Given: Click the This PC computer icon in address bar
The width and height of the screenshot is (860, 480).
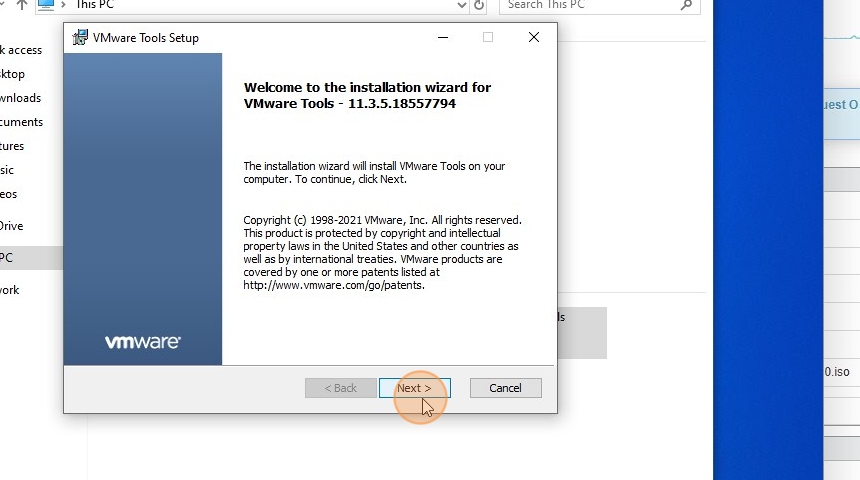Looking at the screenshot, I should click(x=46, y=5).
